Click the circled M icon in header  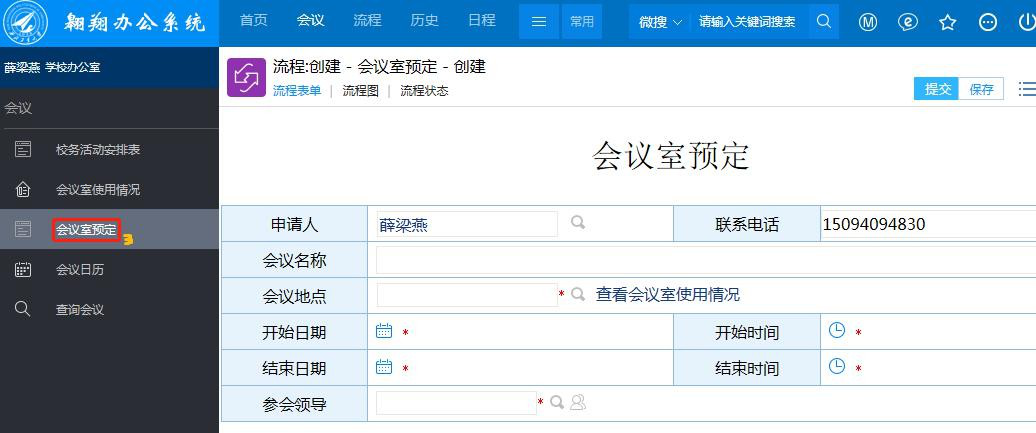(x=868, y=22)
